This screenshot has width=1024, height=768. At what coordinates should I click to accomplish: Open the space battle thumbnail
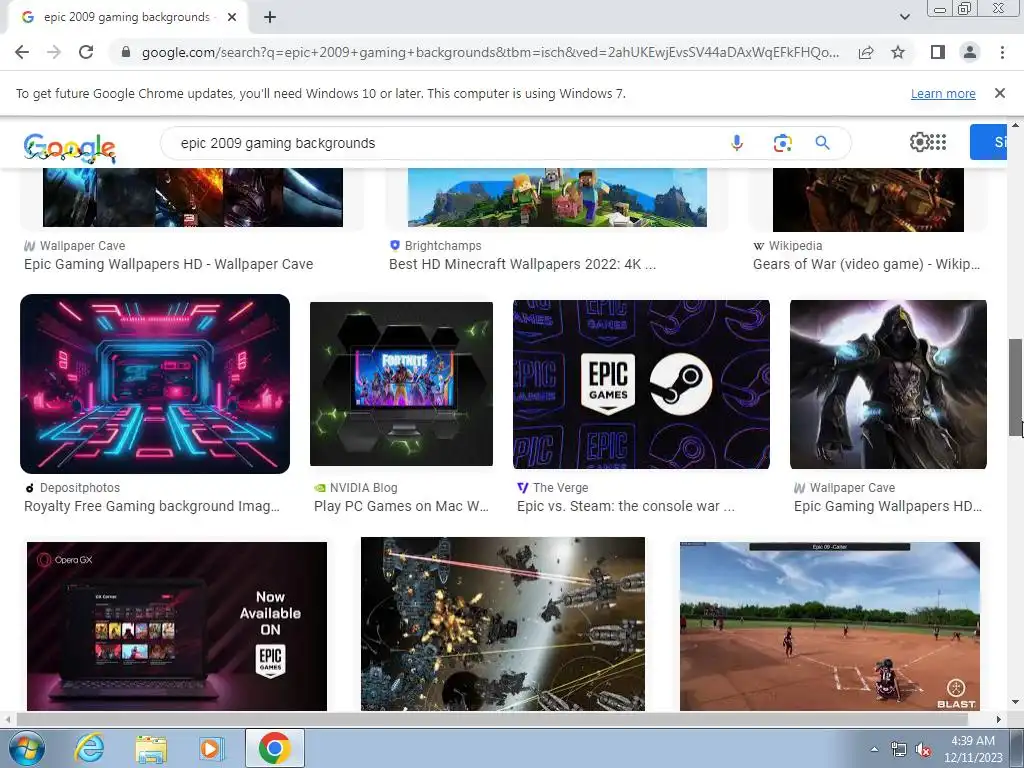tap(503, 624)
